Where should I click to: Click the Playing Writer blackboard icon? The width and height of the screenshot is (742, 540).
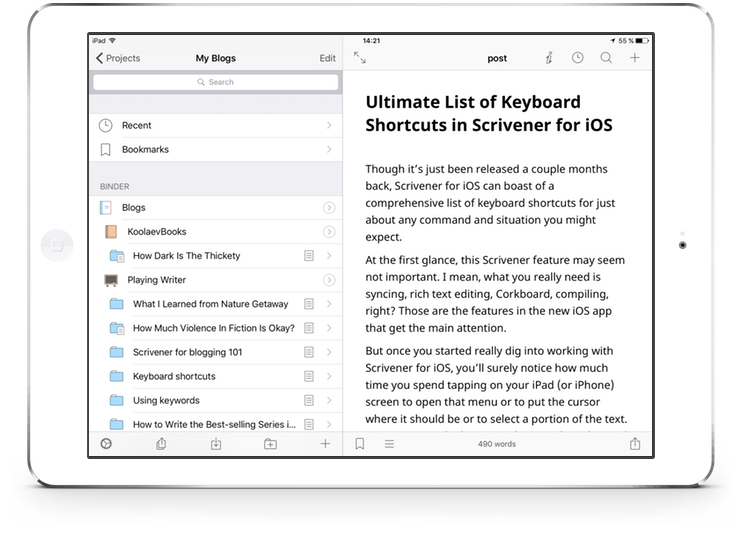coord(111,280)
